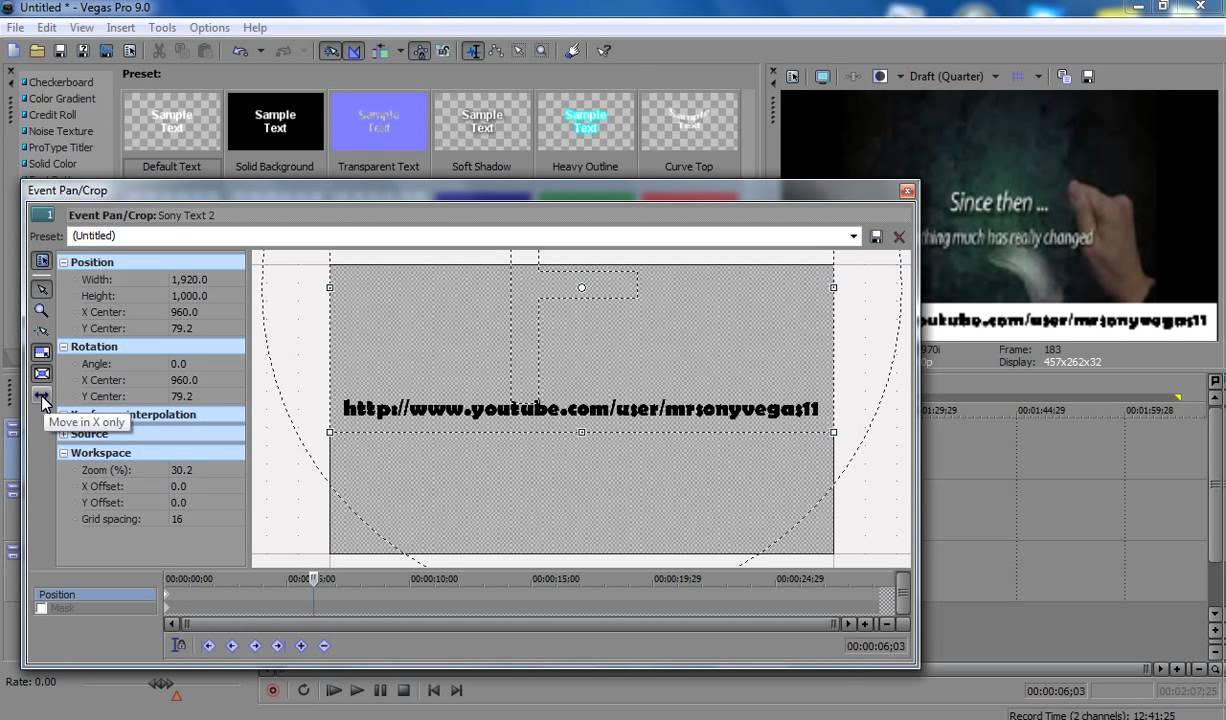Click the Angle value 0.0 field

pyautogui.click(x=206, y=364)
